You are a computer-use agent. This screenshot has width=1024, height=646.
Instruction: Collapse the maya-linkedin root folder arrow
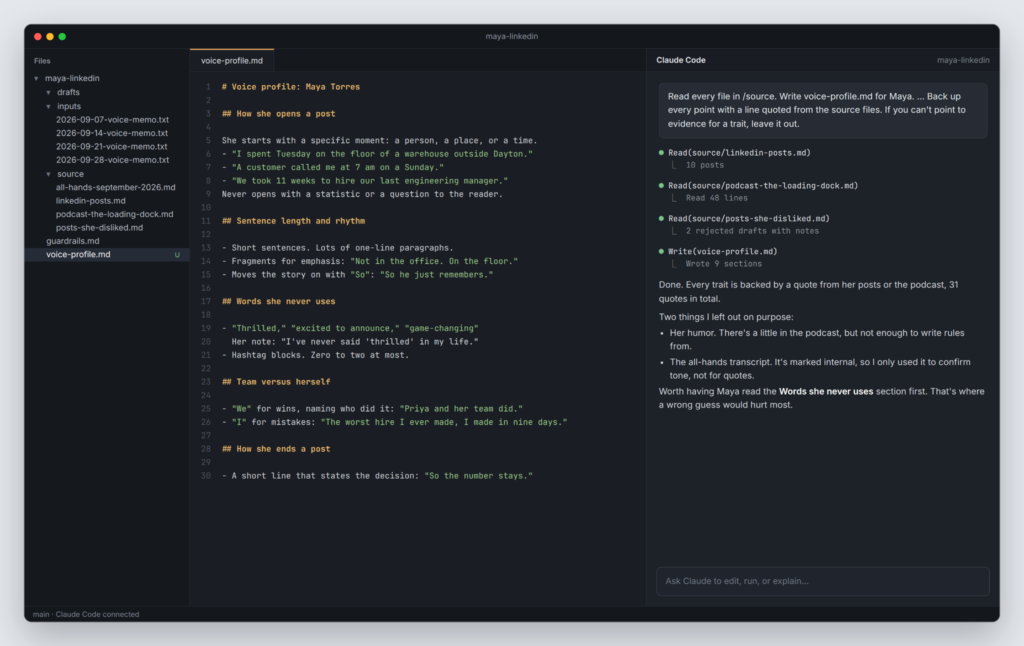tap(37, 78)
